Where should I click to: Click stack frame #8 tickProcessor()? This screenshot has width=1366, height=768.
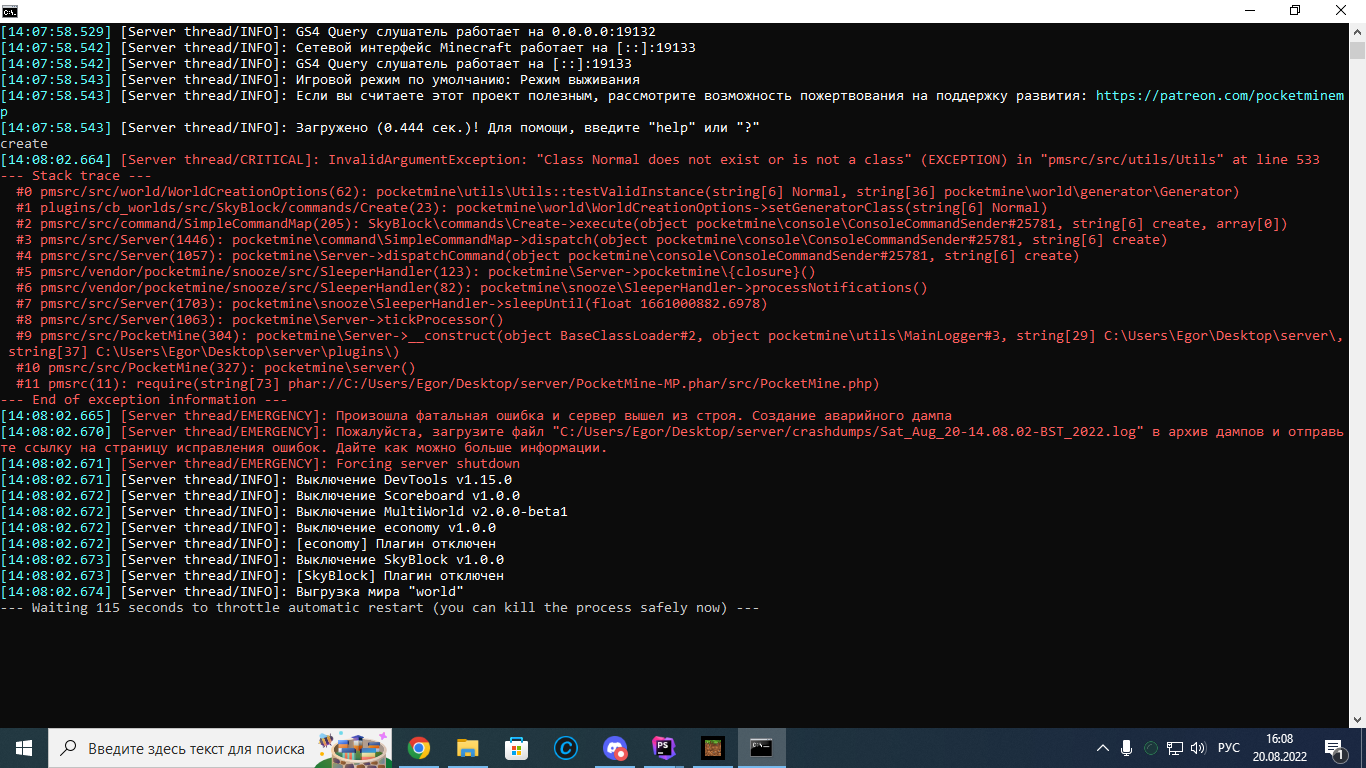(259, 320)
